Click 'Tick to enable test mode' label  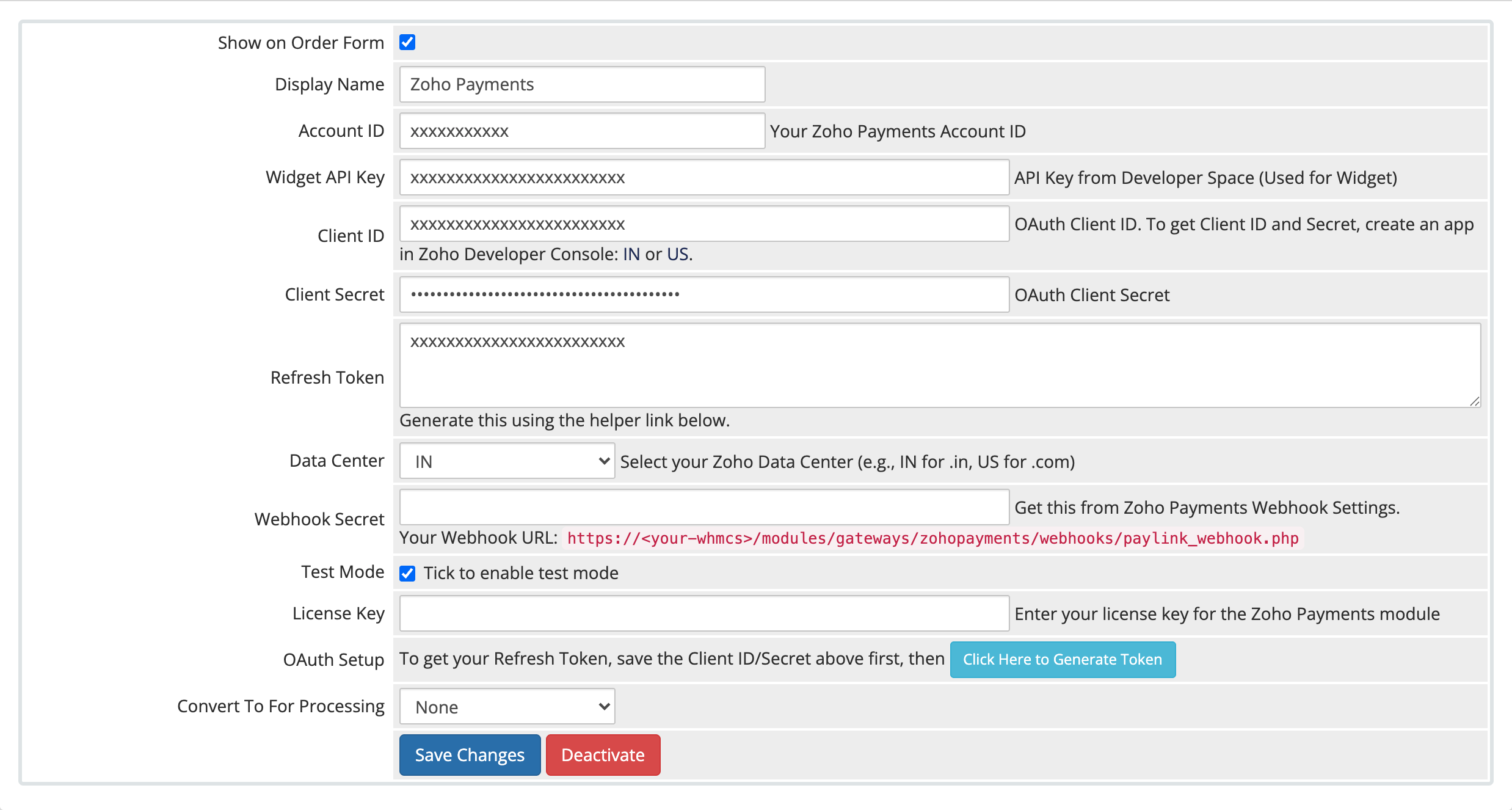point(521,573)
